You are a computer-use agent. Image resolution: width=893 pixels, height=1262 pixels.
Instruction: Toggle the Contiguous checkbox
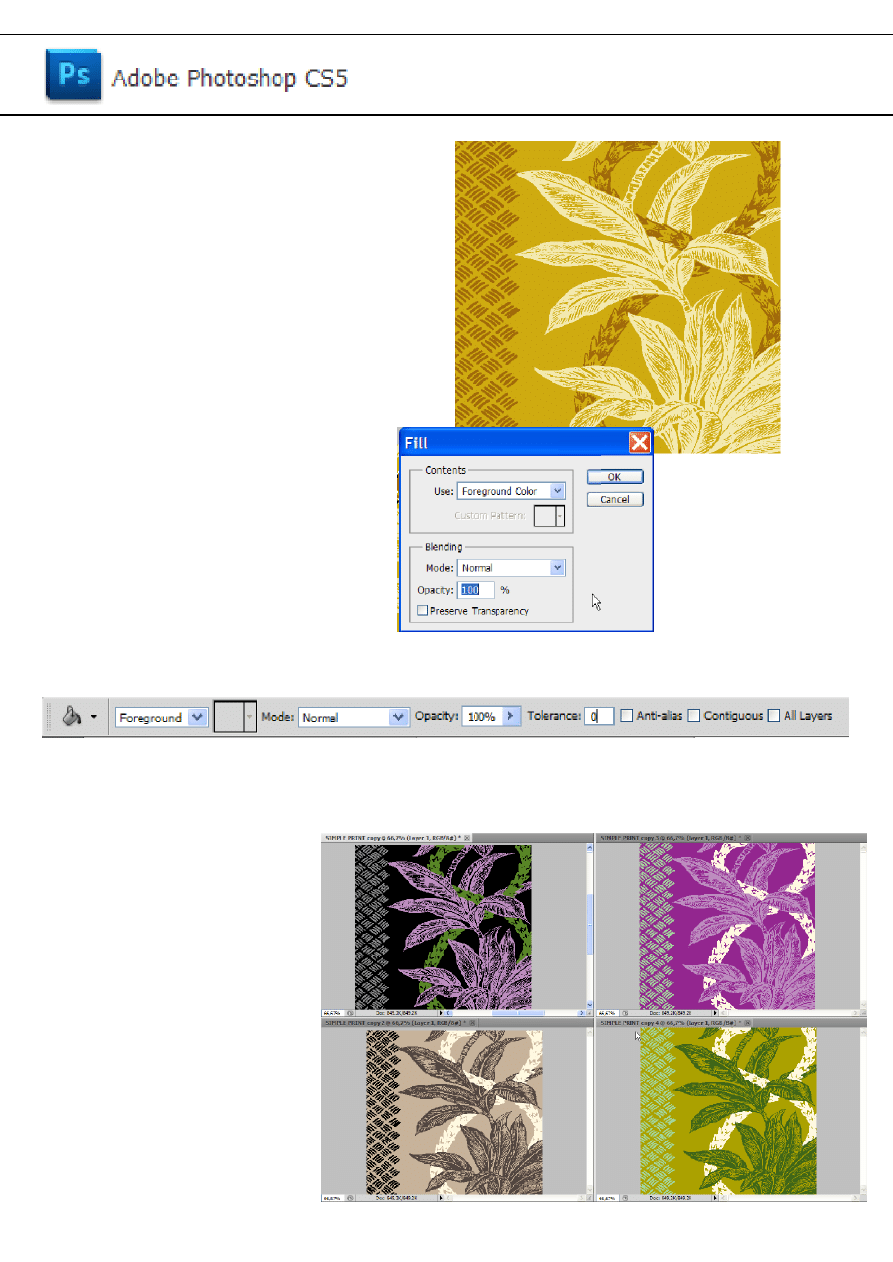click(694, 716)
